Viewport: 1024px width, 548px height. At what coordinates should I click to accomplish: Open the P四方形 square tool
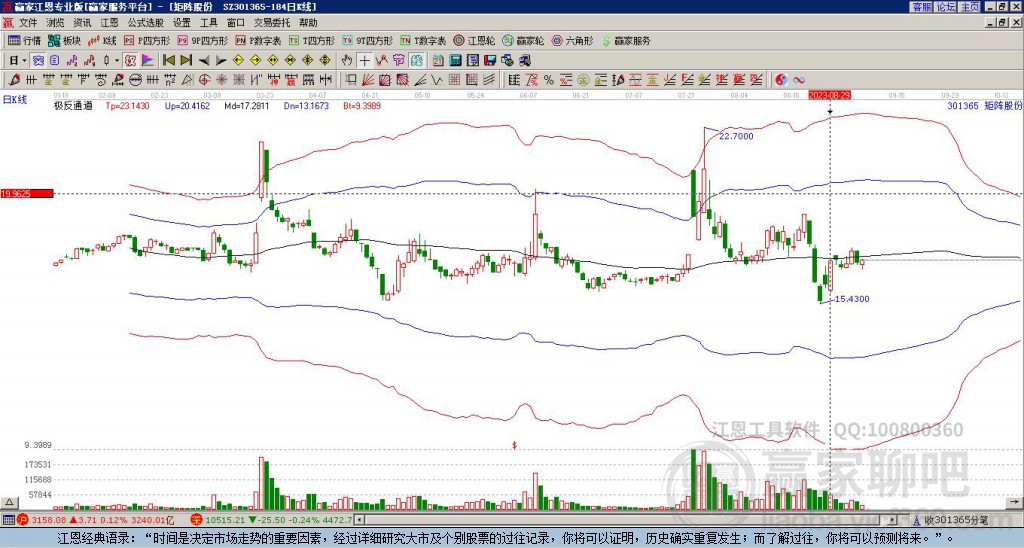[147, 40]
